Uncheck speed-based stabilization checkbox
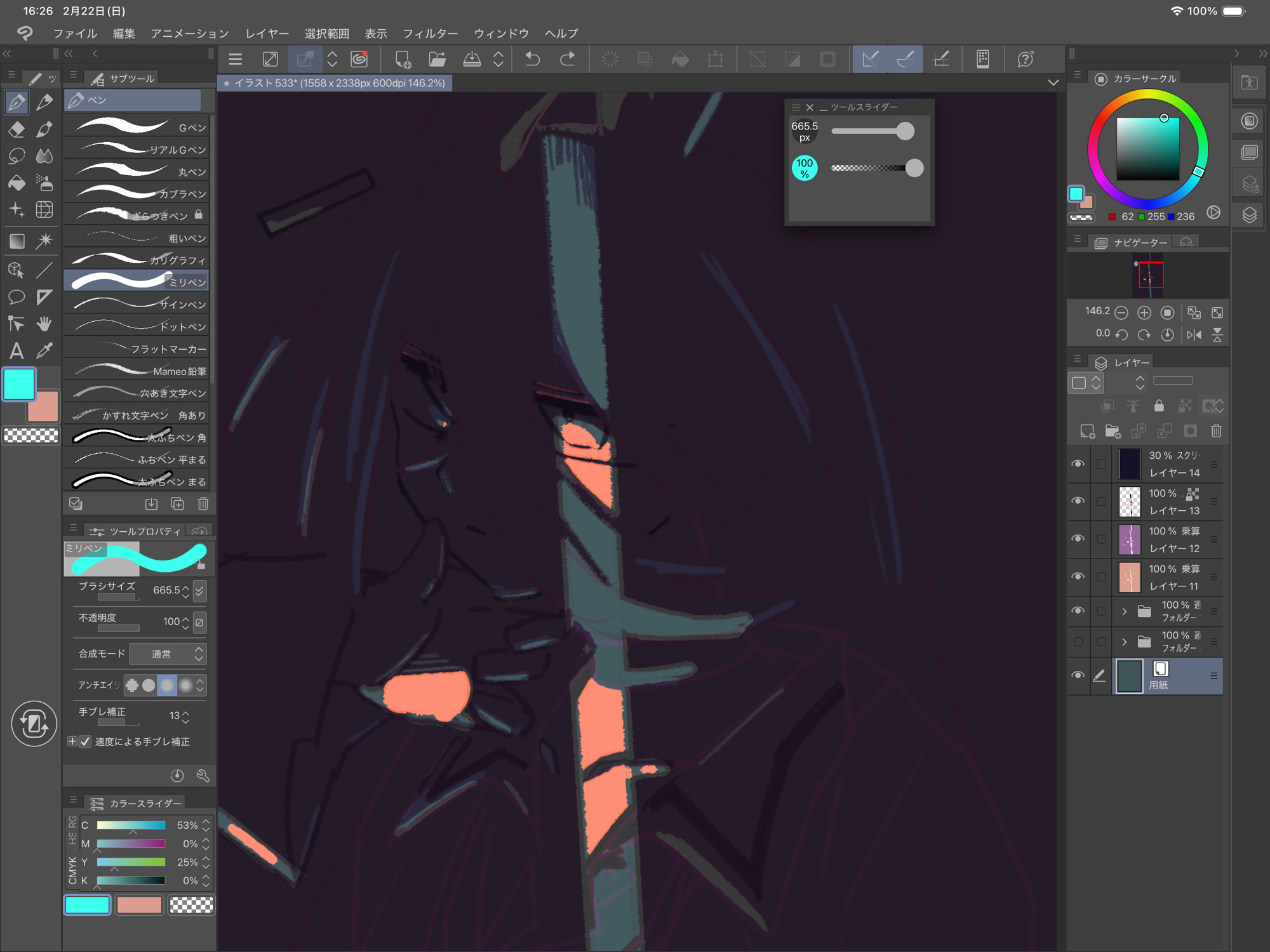The height and width of the screenshot is (952, 1270). pos(85,741)
